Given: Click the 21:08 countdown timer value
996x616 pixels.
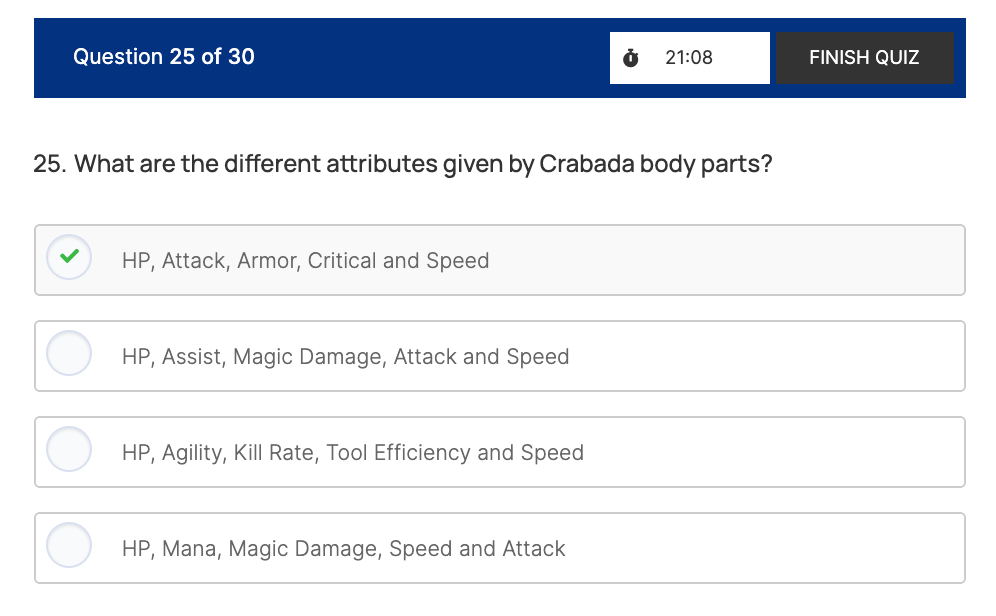Looking at the screenshot, I should 688,58.
